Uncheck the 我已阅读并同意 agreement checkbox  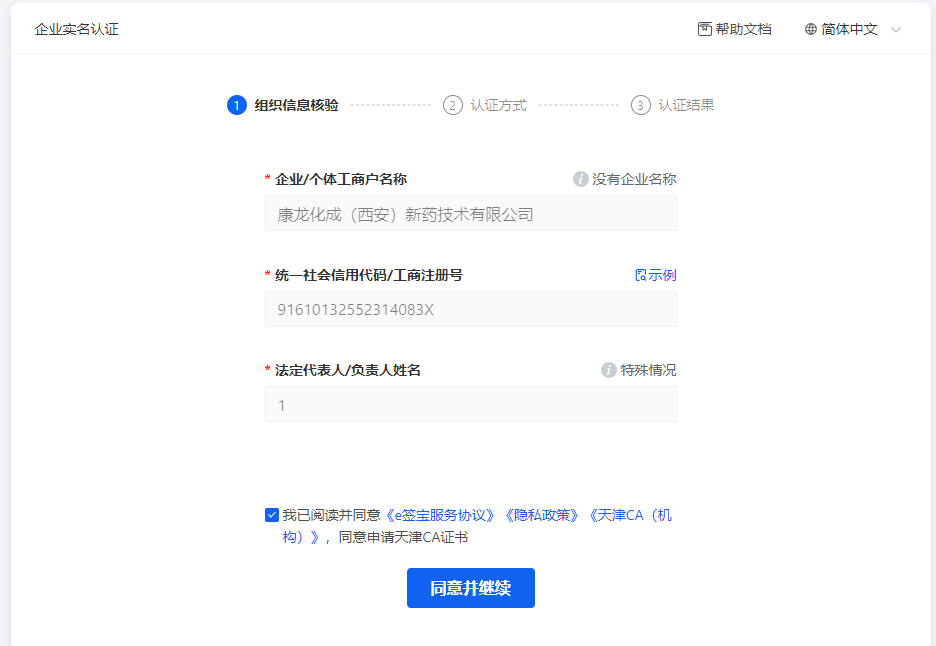pos(272,515)
